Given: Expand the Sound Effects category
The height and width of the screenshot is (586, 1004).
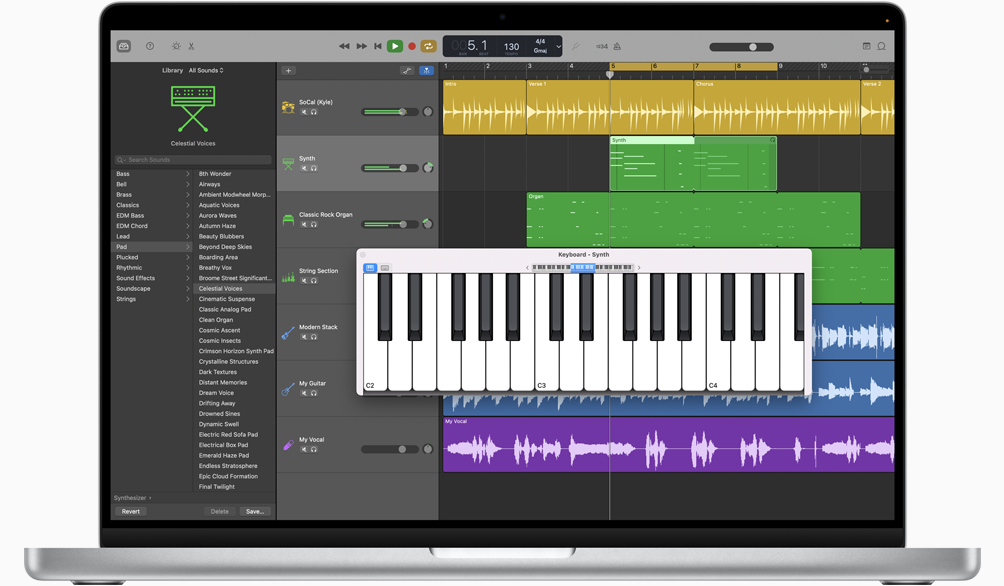Looking at the screenshot, I should tap(188, 278).
